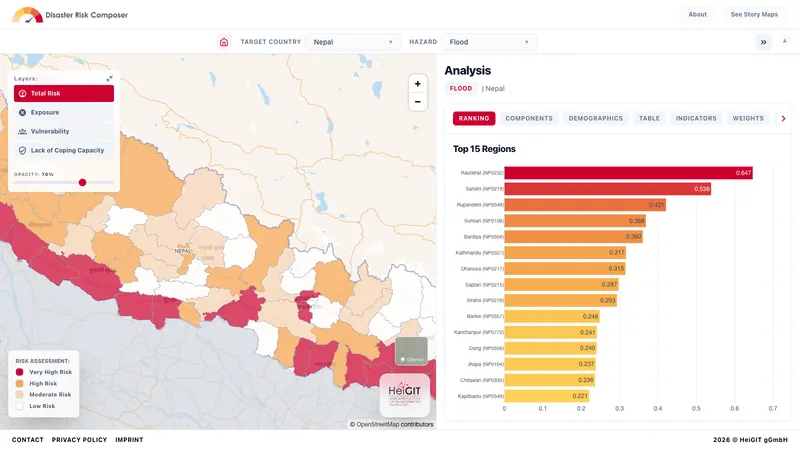Screen dimensions: 800x450
Task: Zoom out on the map
Action: pyautogui.click(x=417, y=102)
